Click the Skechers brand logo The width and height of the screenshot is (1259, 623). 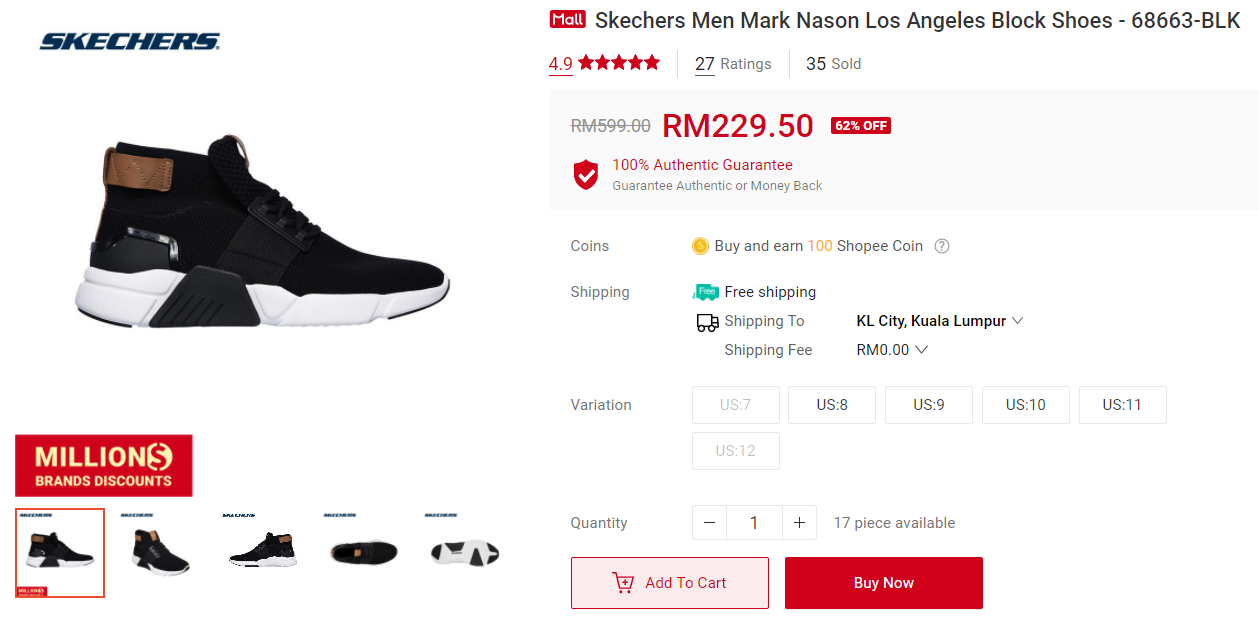coord(129,42)
